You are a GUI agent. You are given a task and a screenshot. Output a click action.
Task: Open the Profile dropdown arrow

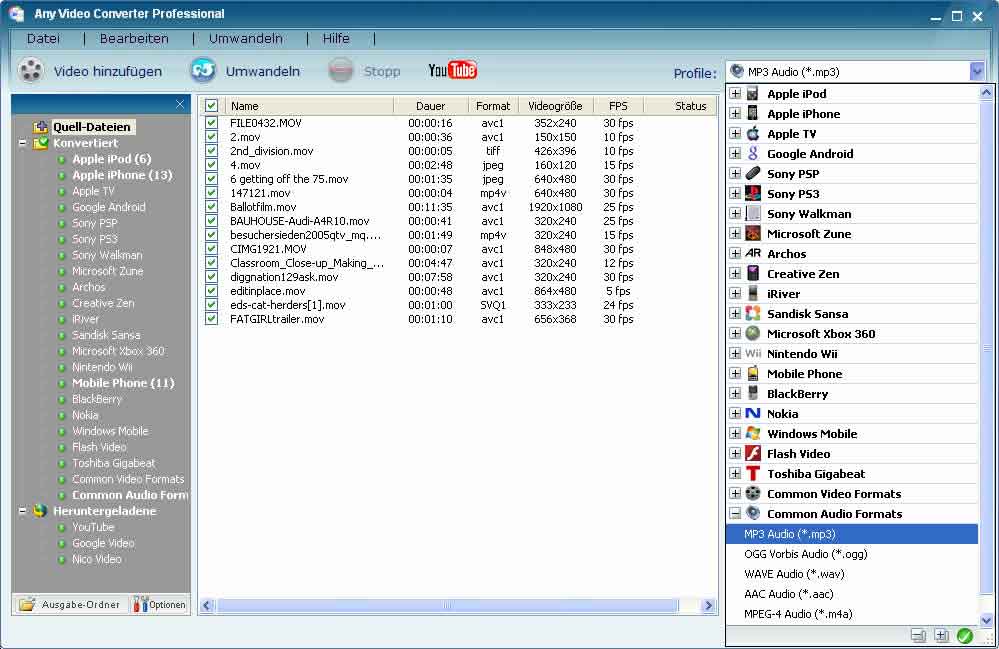[977, 71]
